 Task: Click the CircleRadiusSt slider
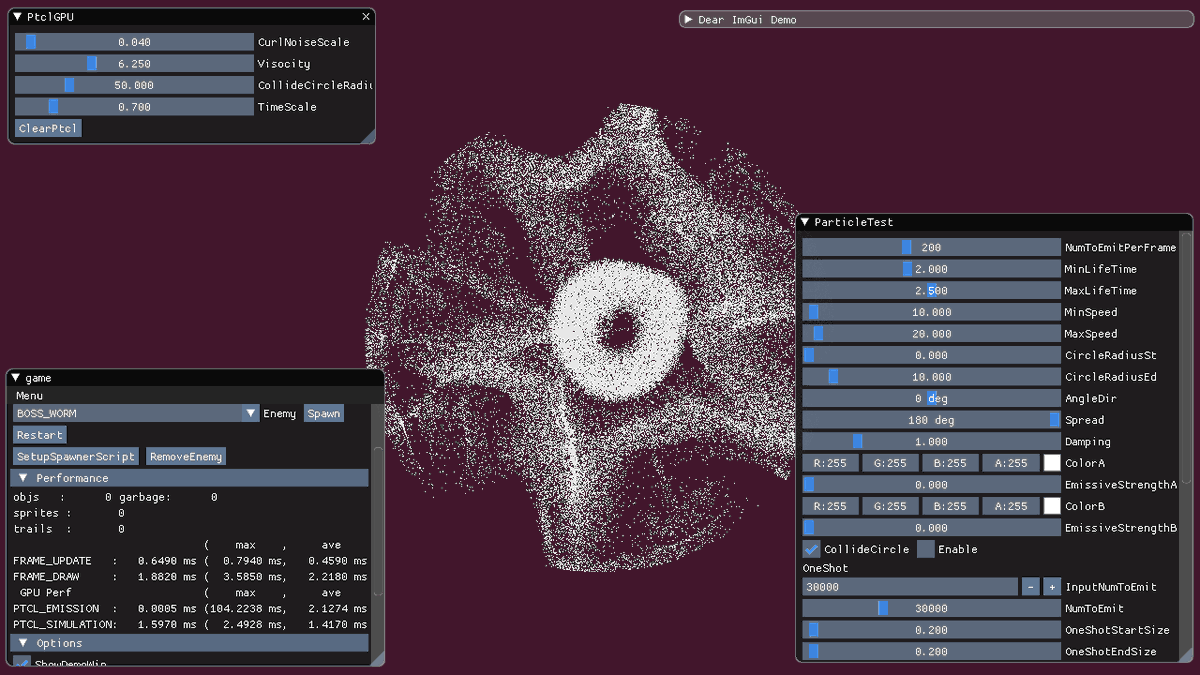tap(931, 355)
